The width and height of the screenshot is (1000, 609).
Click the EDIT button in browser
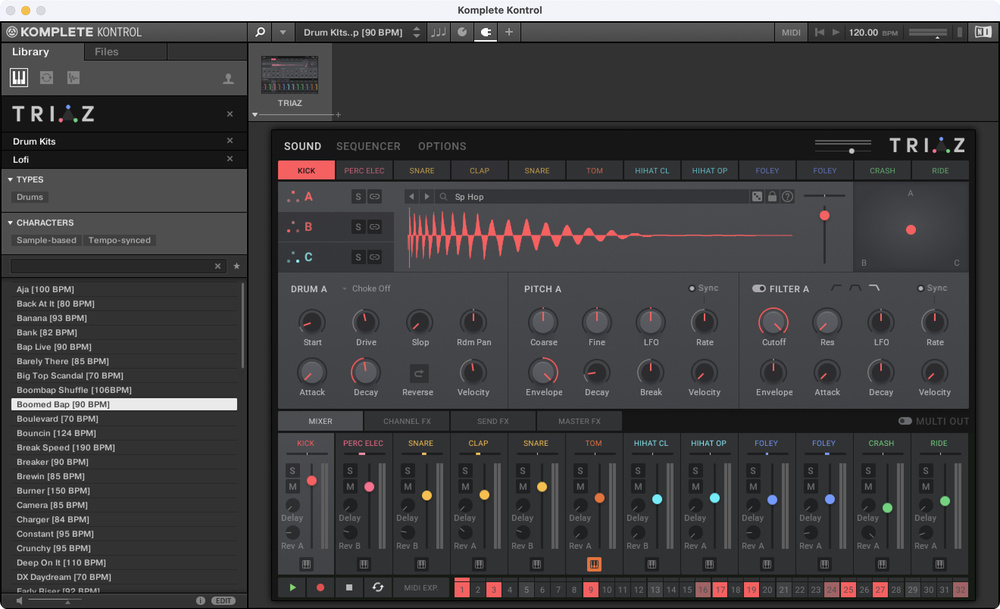pyautogui.click(x=223, y=601)
